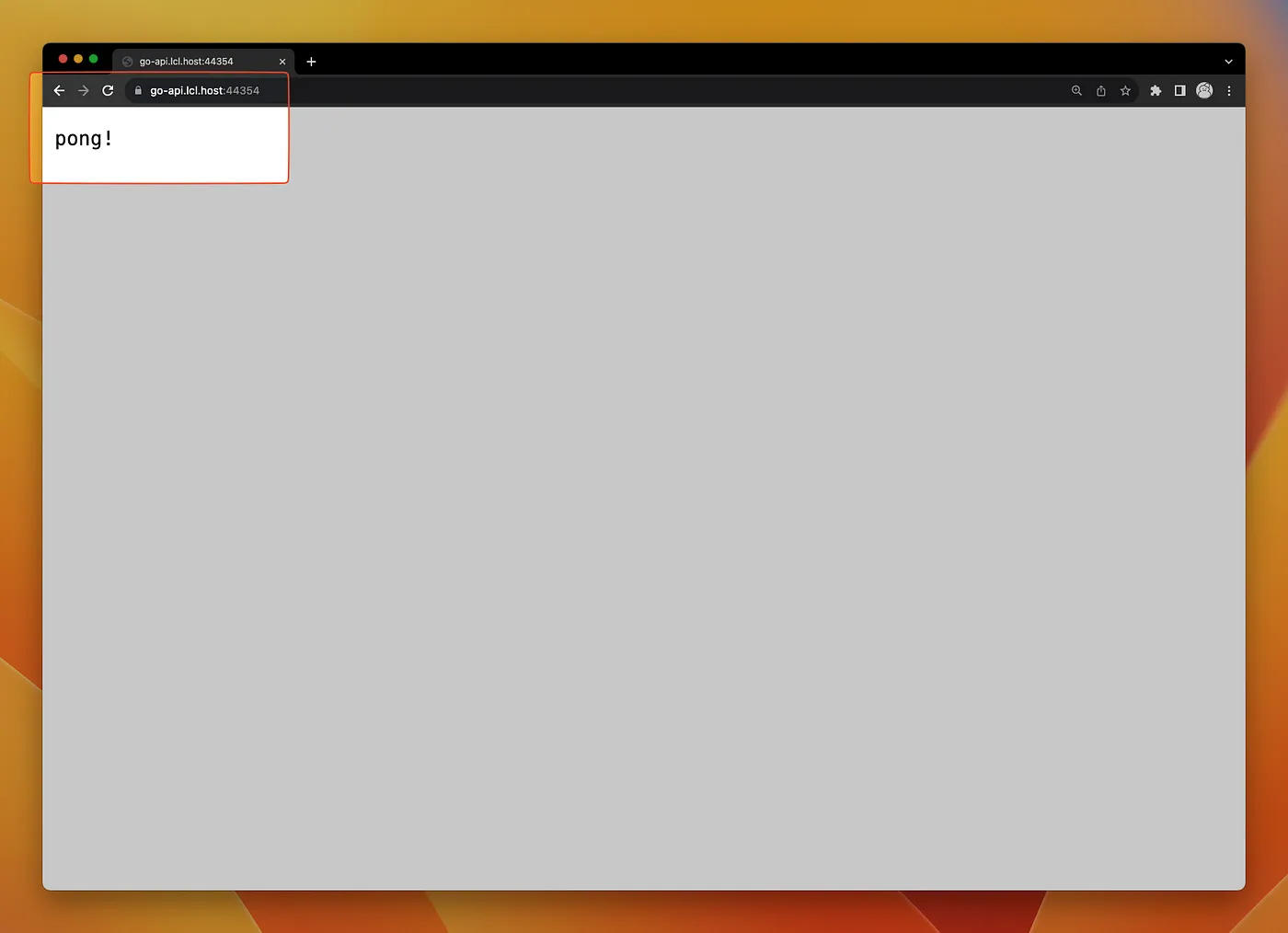Click the address bar URL field

pyautogui.click(x=205, y=90)
